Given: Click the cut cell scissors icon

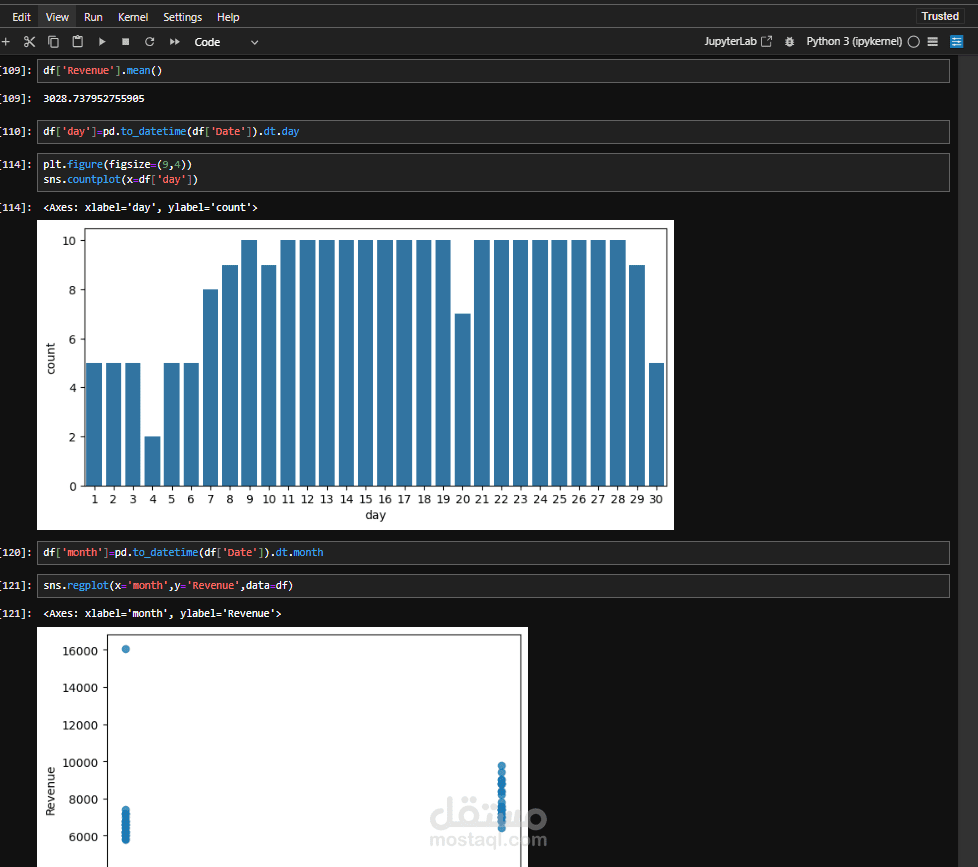Looking at the screenshot, I should (29, 42).
